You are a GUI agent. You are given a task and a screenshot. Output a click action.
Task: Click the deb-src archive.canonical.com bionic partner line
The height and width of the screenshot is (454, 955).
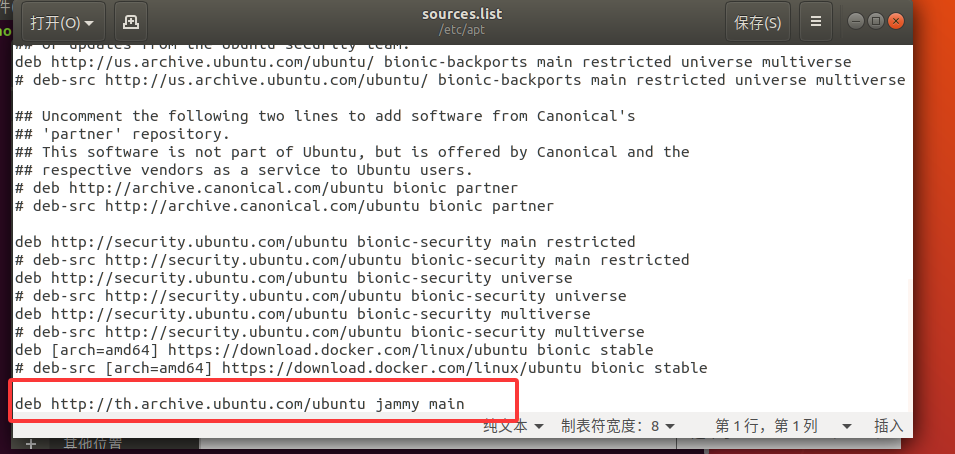284,206
